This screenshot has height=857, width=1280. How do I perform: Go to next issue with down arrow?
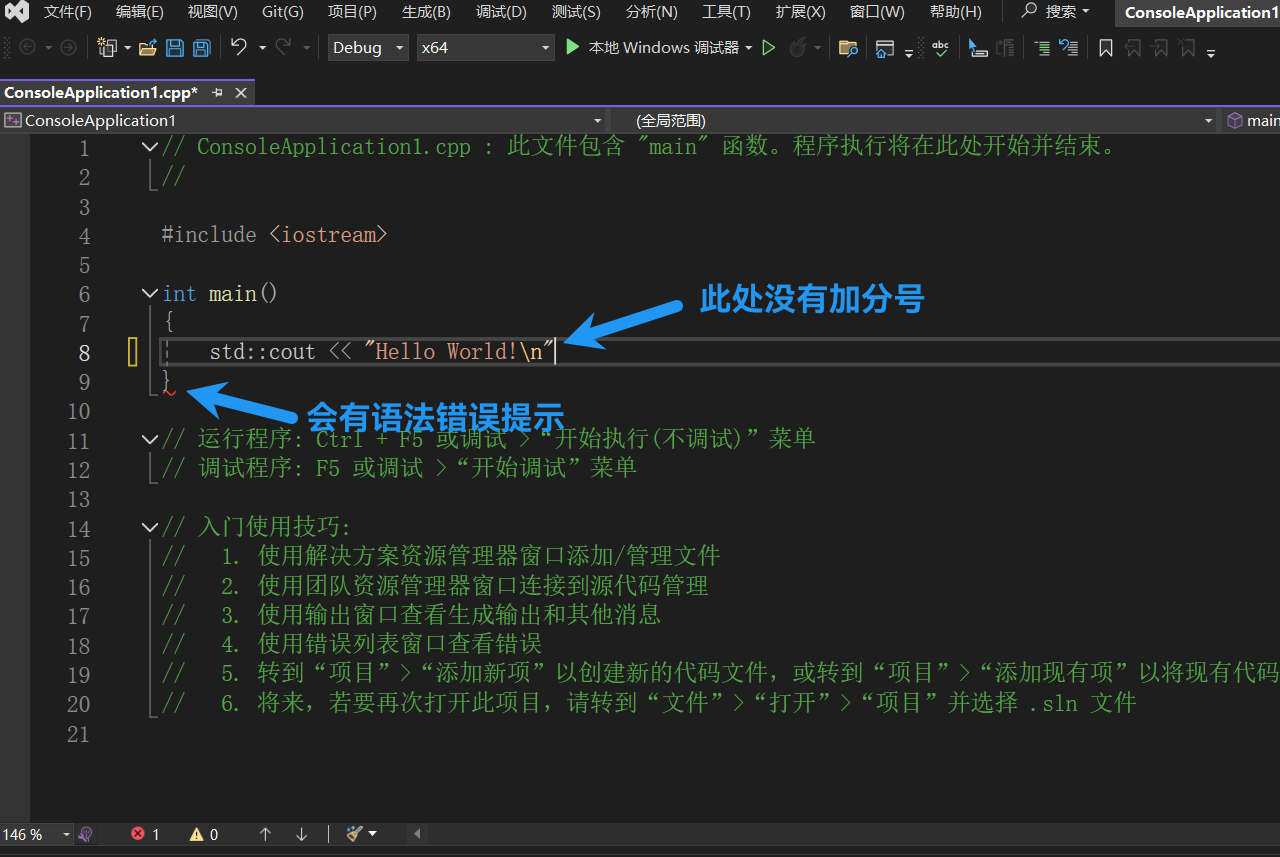[x=301, y=834]
